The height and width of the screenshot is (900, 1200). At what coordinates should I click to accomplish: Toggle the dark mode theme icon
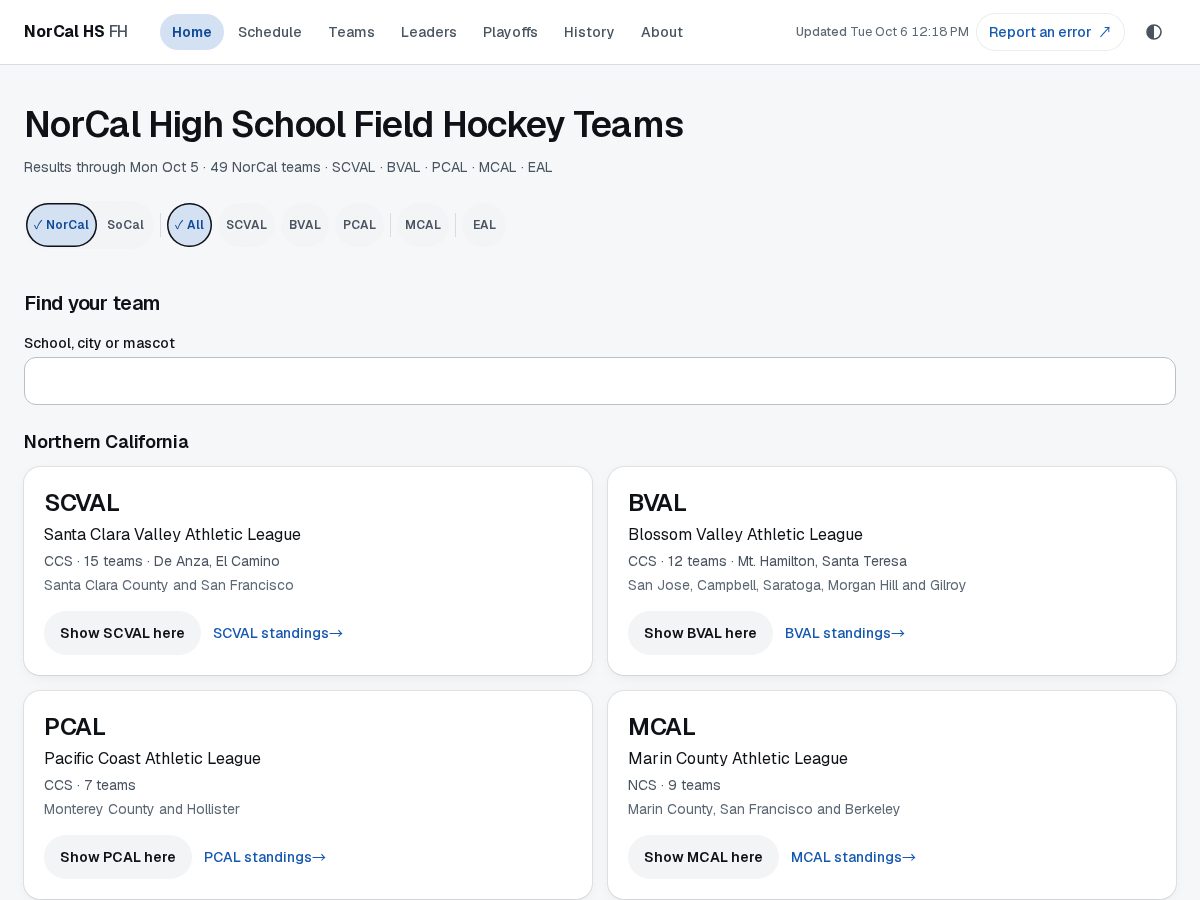[x=1154, y=32]
